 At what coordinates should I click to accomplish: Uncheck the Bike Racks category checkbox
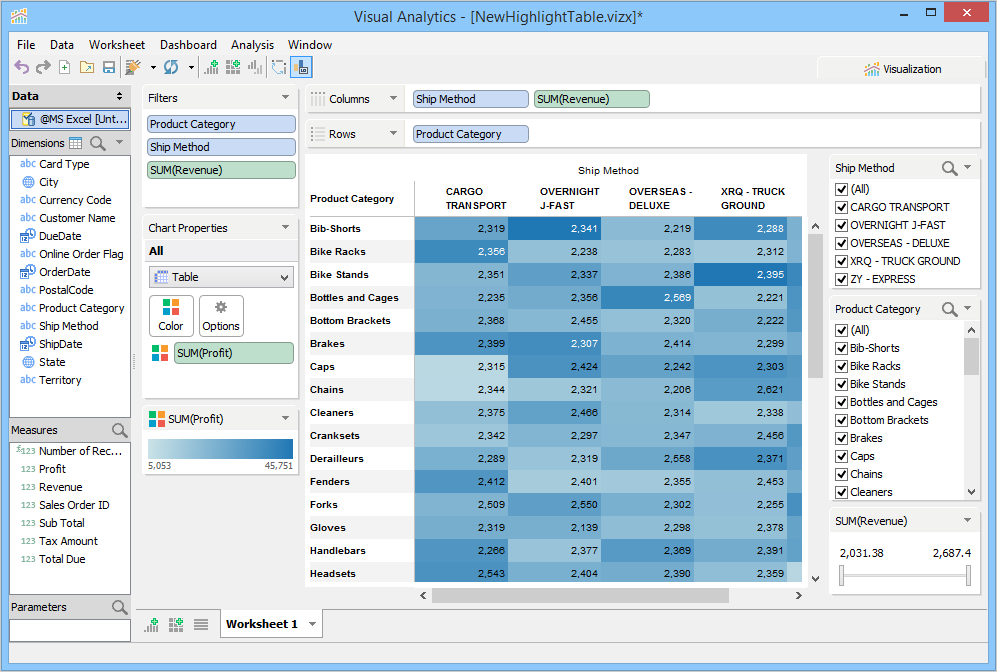point(841,366)
